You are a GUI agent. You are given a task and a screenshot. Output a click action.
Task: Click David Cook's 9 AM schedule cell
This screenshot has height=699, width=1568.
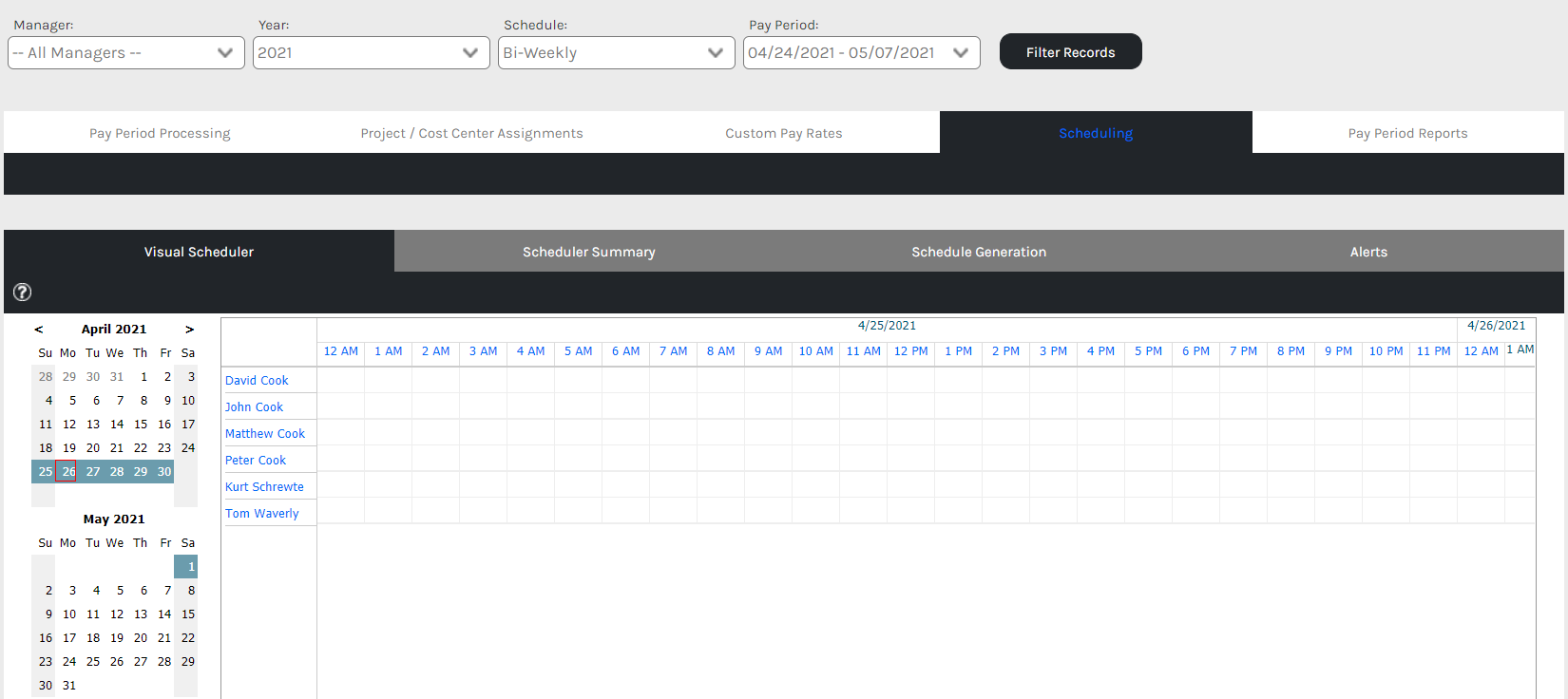point(768,380)
